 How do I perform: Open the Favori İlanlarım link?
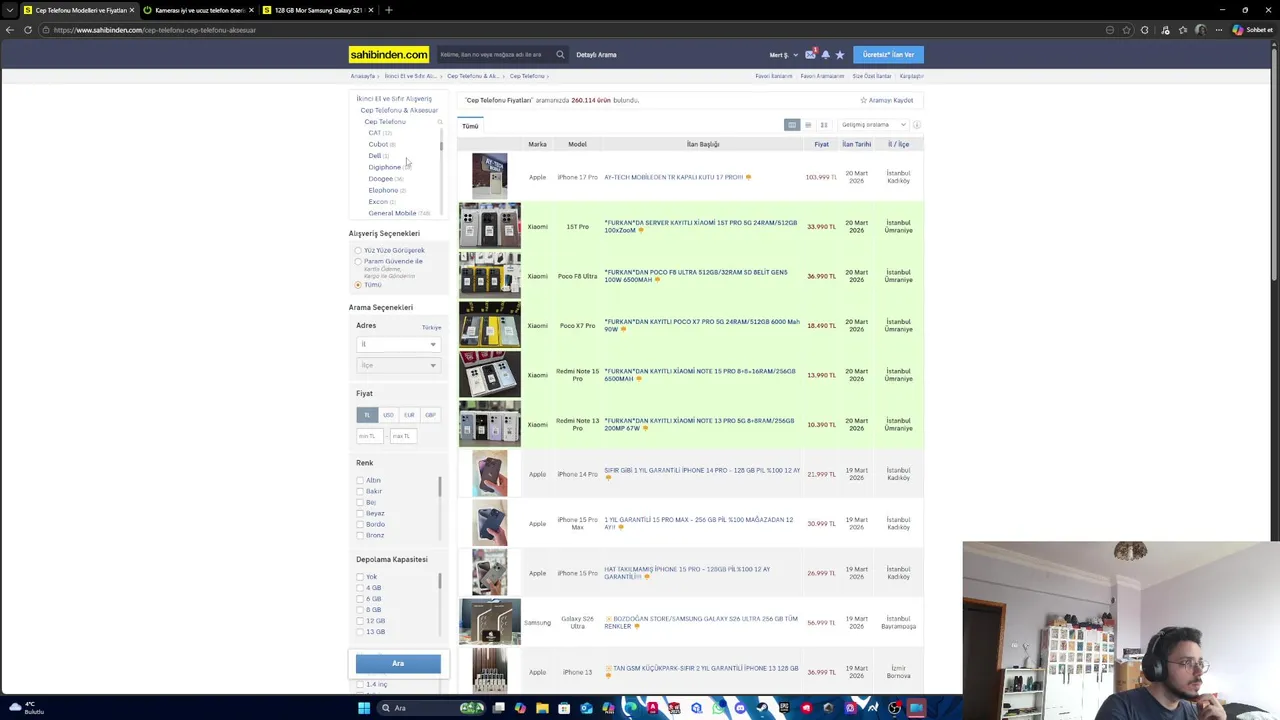click(774, 76)
